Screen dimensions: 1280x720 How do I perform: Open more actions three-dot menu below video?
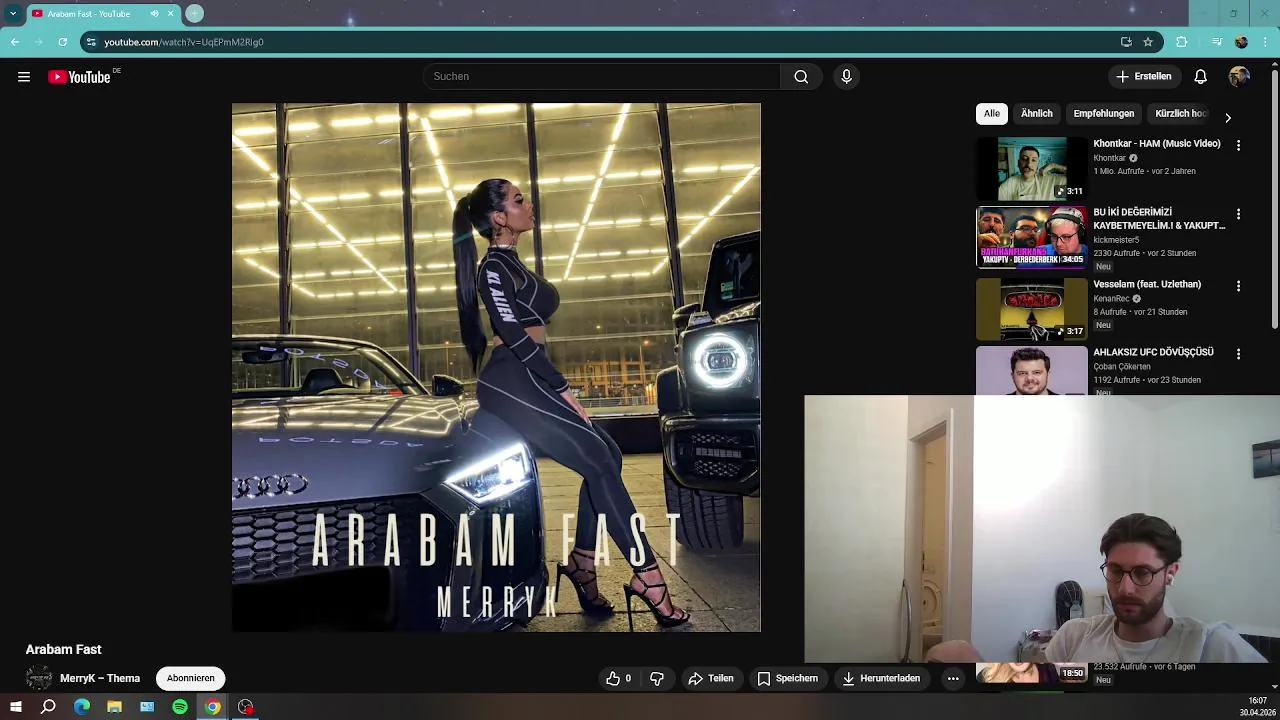[953, 678]
